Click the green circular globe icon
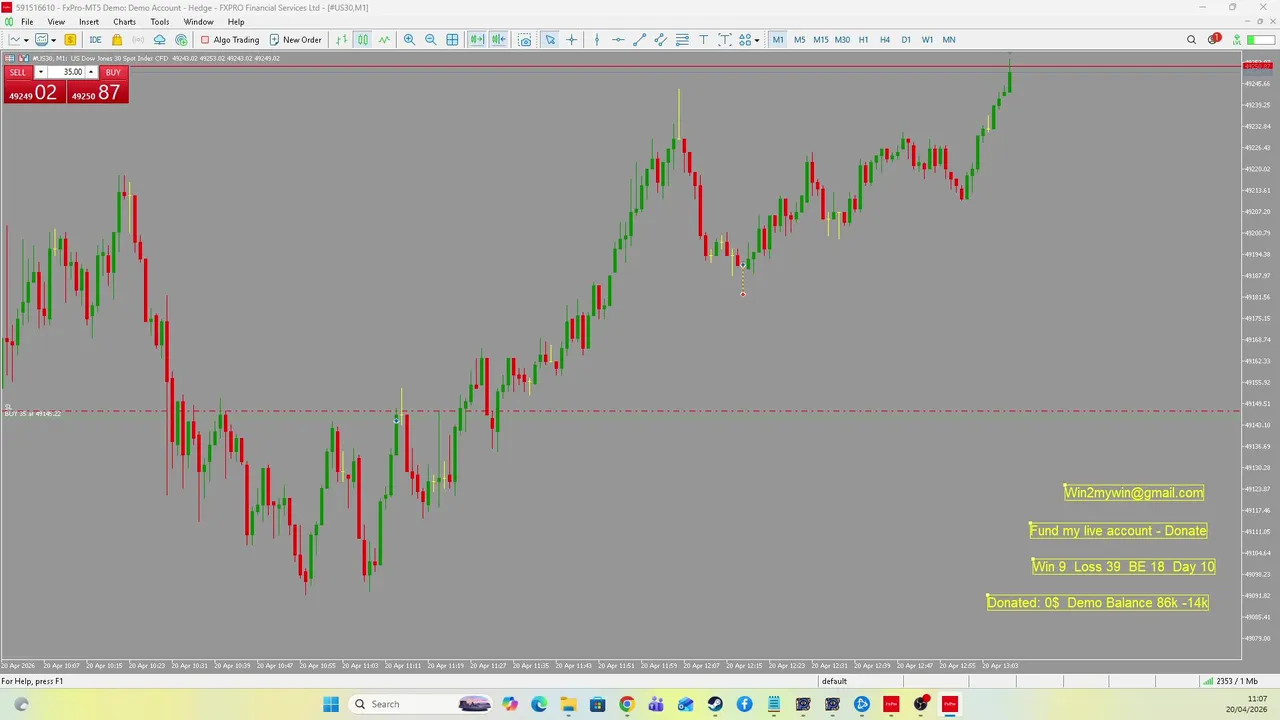 [181, 40]
